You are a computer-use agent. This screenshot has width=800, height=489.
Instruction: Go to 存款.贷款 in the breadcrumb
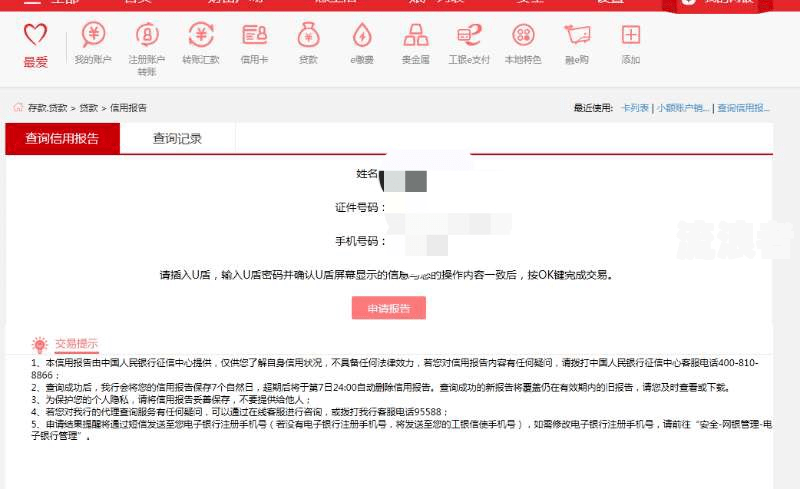[x=47, y=108]
